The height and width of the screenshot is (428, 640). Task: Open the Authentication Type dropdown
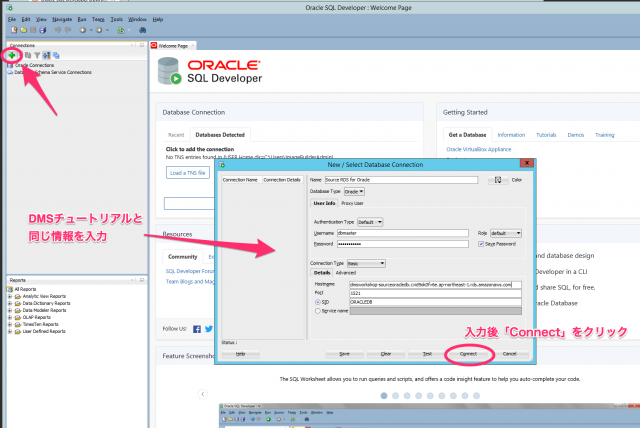(370, 222)
